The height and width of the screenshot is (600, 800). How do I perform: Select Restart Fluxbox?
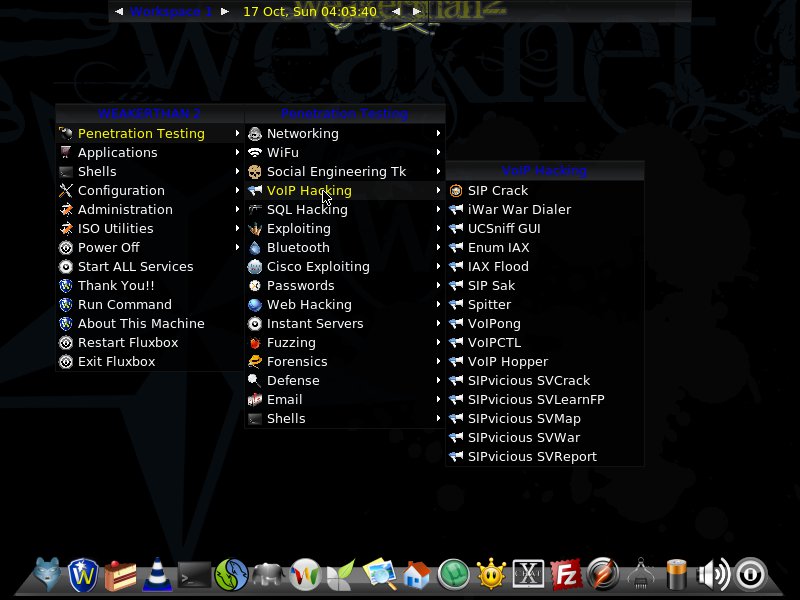pos(150,343)
